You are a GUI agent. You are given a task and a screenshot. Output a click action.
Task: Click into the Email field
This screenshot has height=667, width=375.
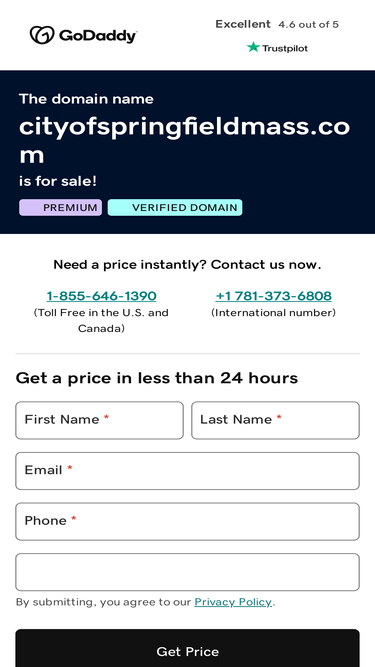click(188, 471)
